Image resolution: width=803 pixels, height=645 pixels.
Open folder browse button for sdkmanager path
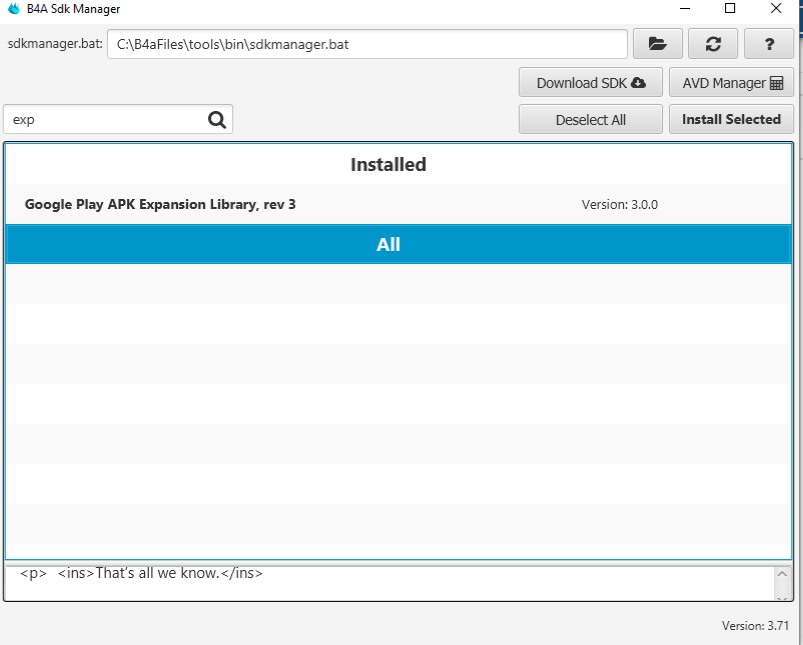click(x=658, y=44)
